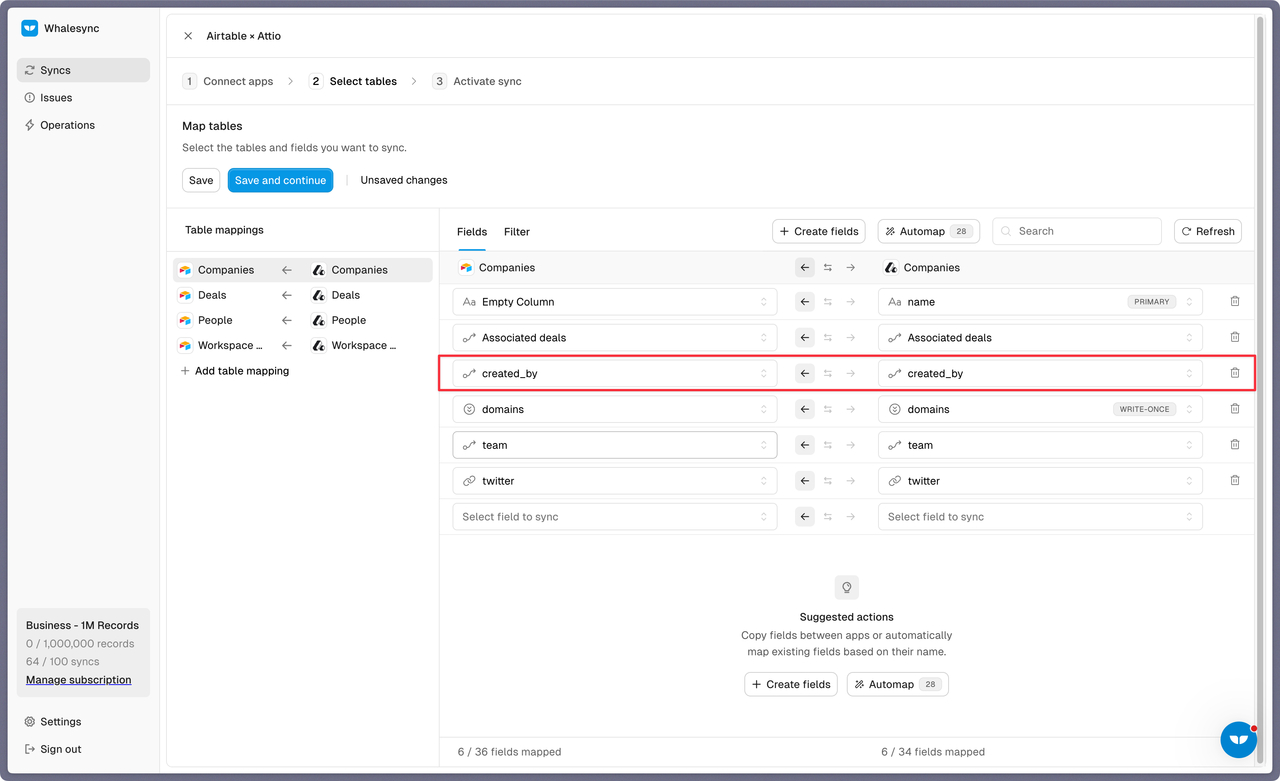Screen dimensions: 1280x781
Task: Open the Operations page
Action: click(83, 125)
